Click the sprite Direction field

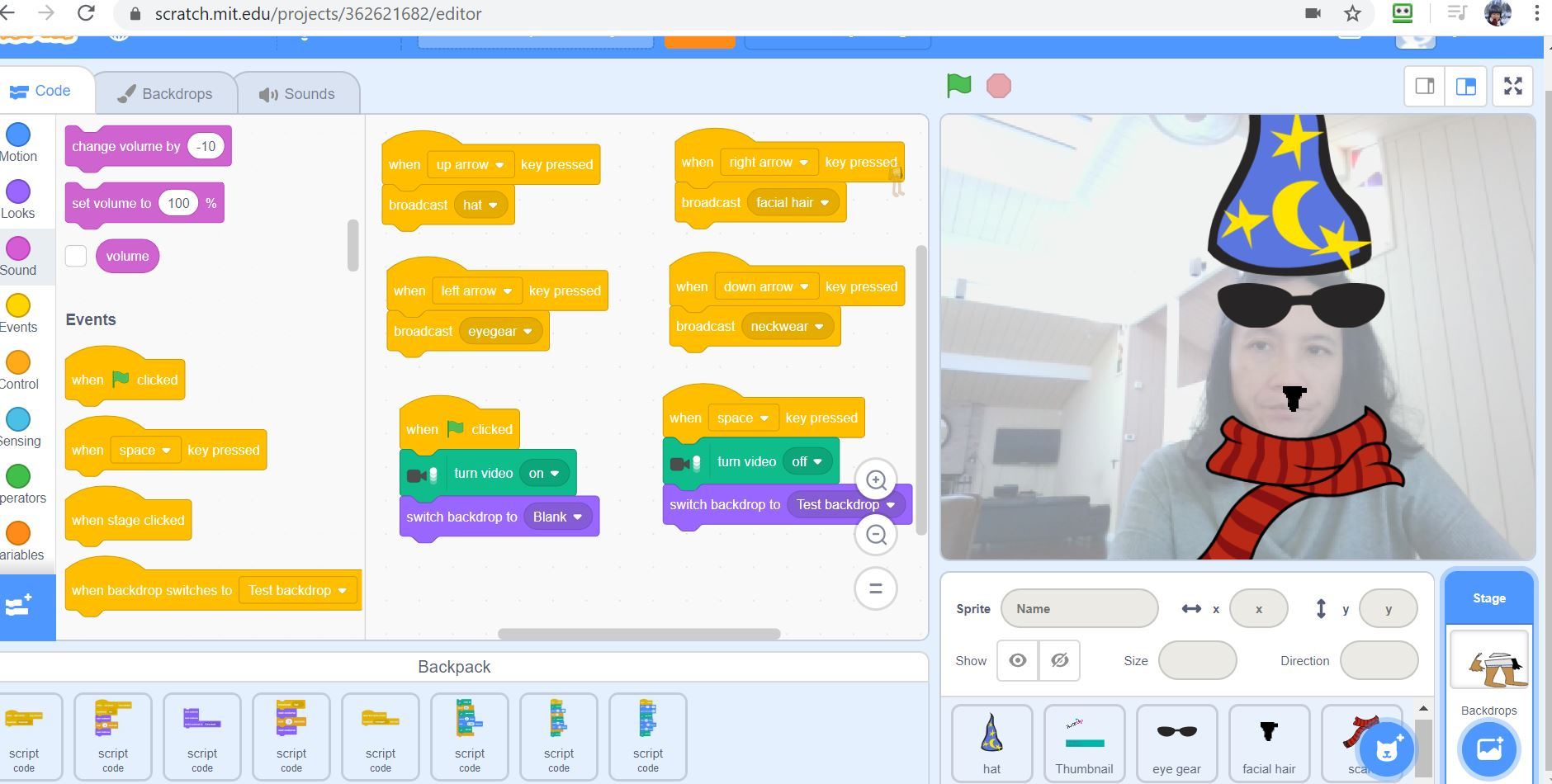(x=1379, y=660)
